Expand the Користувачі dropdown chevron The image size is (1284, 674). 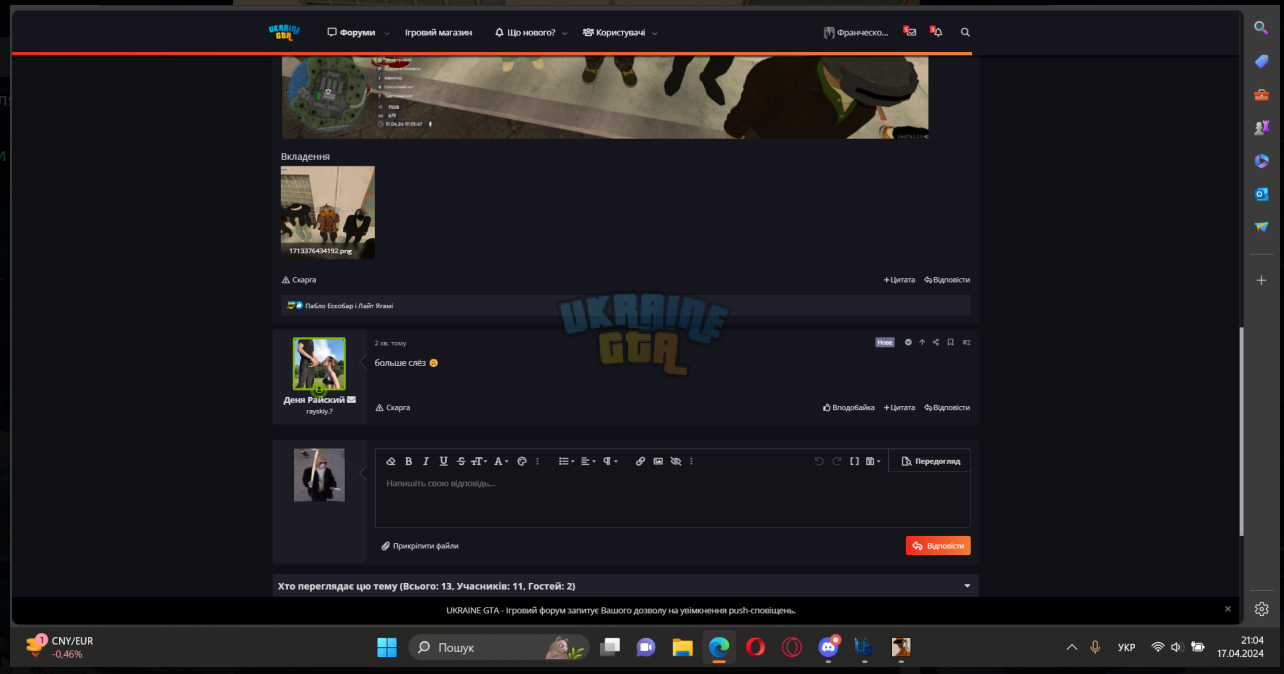coord(655,33)
